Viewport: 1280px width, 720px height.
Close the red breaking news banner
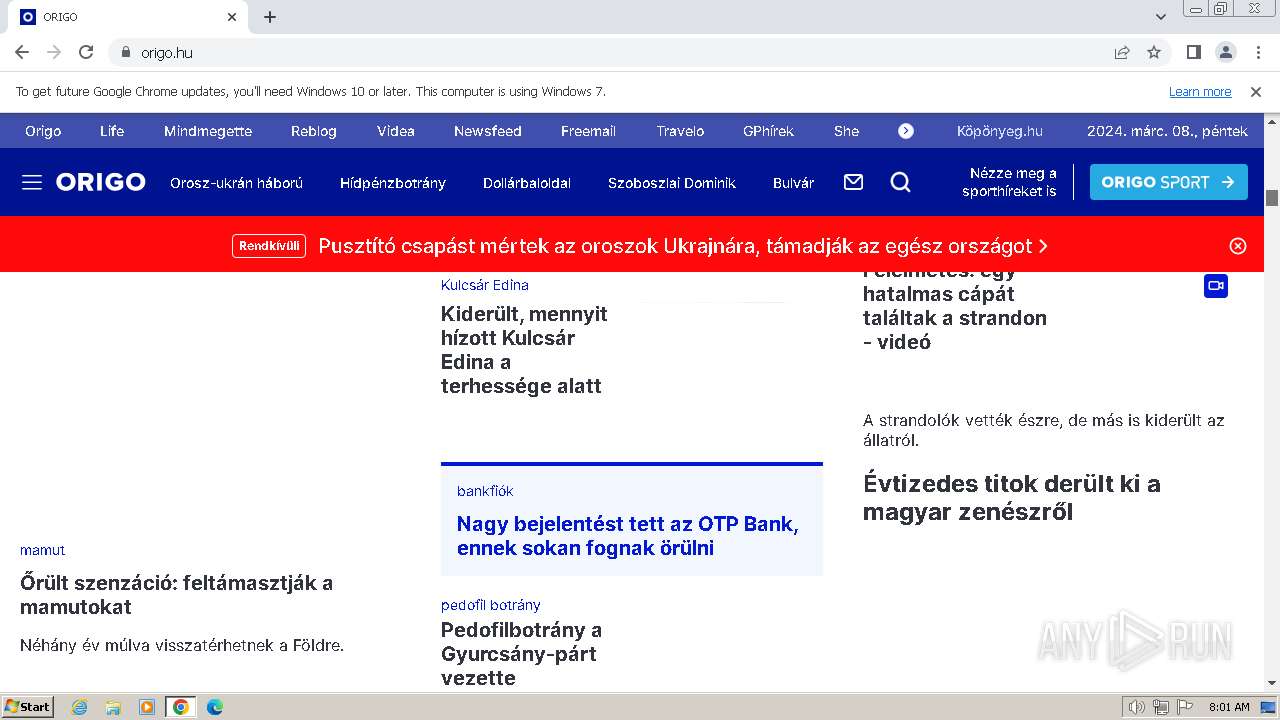1238,246
